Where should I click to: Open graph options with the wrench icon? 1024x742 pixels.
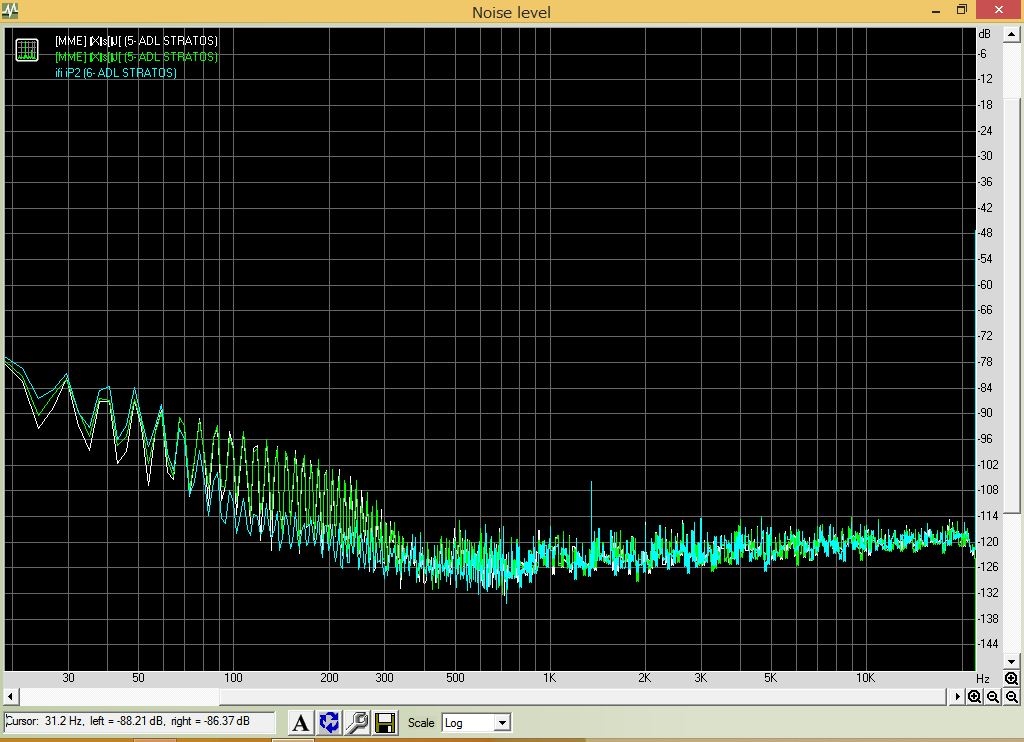(357, 722)
